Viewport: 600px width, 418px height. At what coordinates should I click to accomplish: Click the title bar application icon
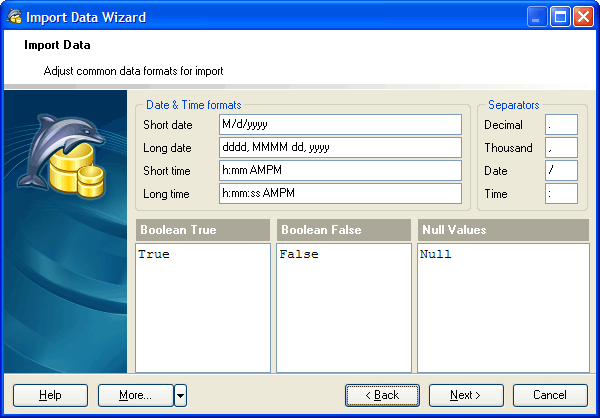tap(14, 16)
